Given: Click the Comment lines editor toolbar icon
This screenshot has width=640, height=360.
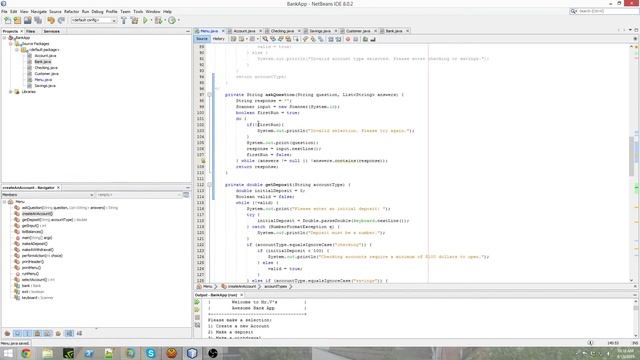Looking at the screenshot, I should (x=365, y=39).
